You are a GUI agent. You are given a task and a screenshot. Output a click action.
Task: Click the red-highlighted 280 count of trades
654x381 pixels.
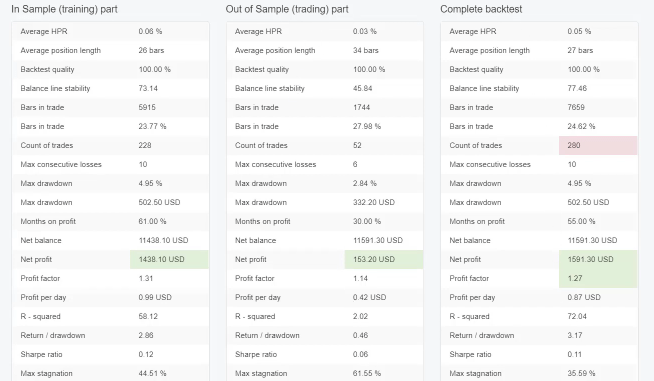click(x=598, y=145)
